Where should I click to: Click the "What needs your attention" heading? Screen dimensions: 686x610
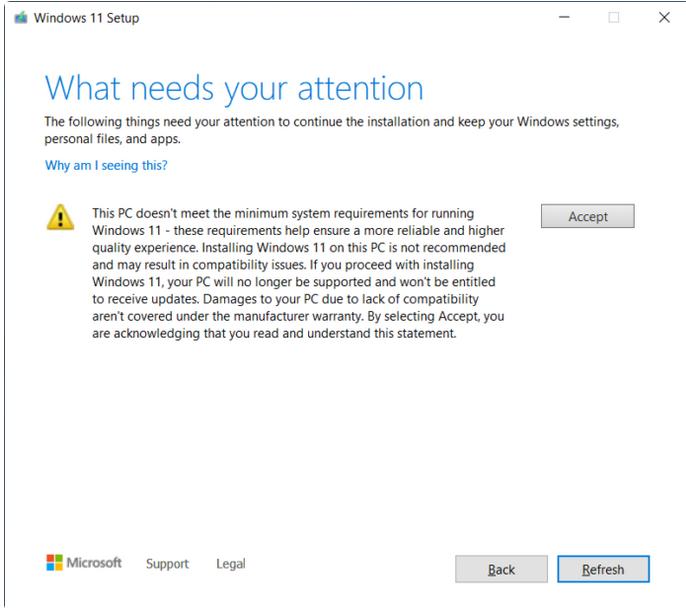234,88
